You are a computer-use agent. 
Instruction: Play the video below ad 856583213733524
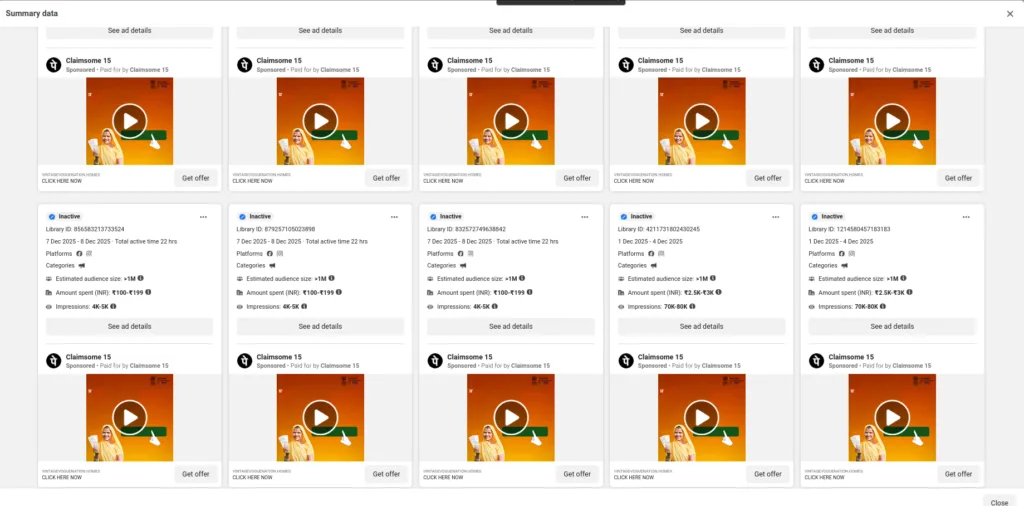[x=129, y=417]
